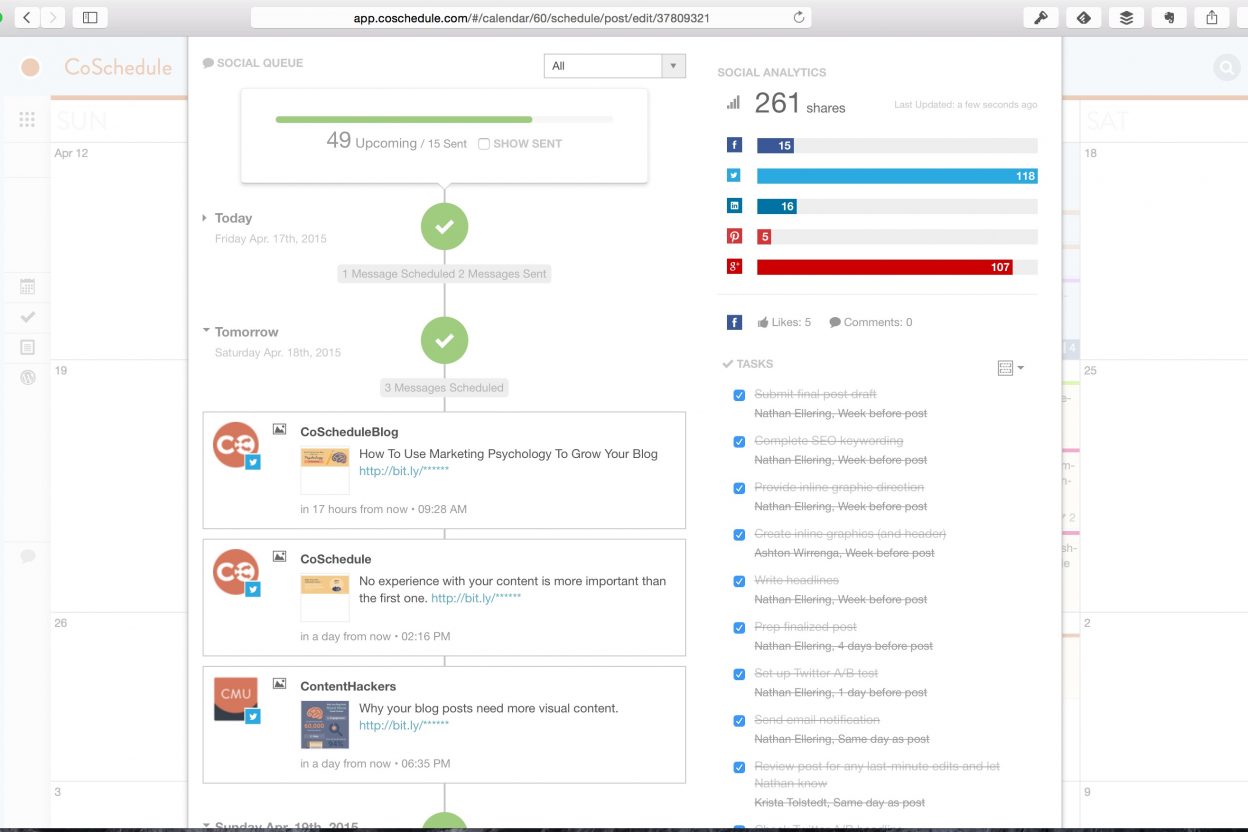Click the bit.ly link in ContentHackers message
Image resolution: width=1248 pixels, height=832 pixels.
[403, 725]
